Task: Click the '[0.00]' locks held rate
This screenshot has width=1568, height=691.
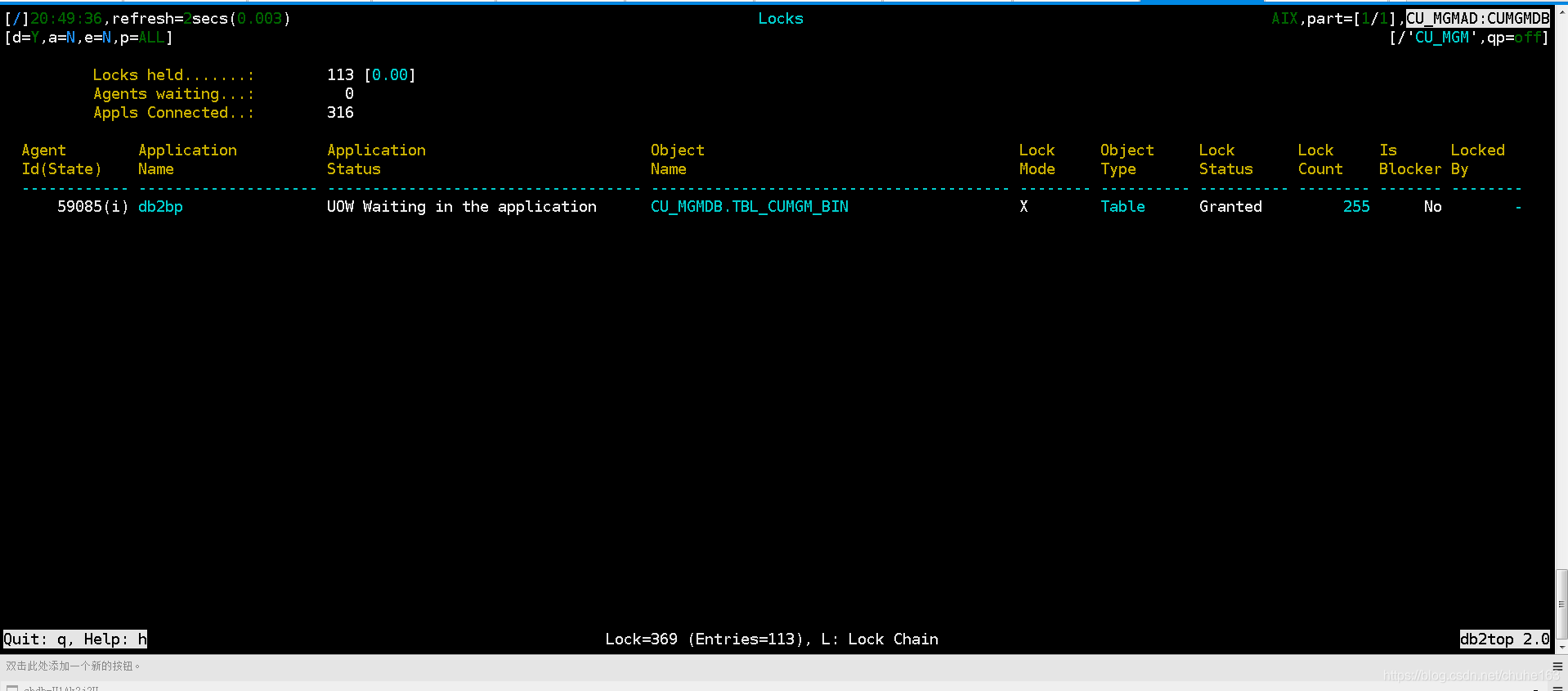Action: [389, 75]
